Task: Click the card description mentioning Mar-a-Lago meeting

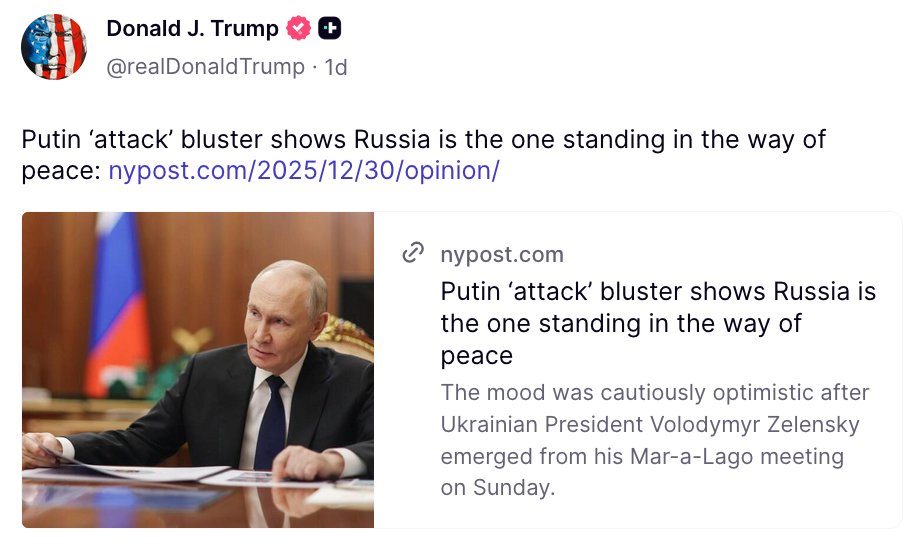Action: click(x=655, y=440)
